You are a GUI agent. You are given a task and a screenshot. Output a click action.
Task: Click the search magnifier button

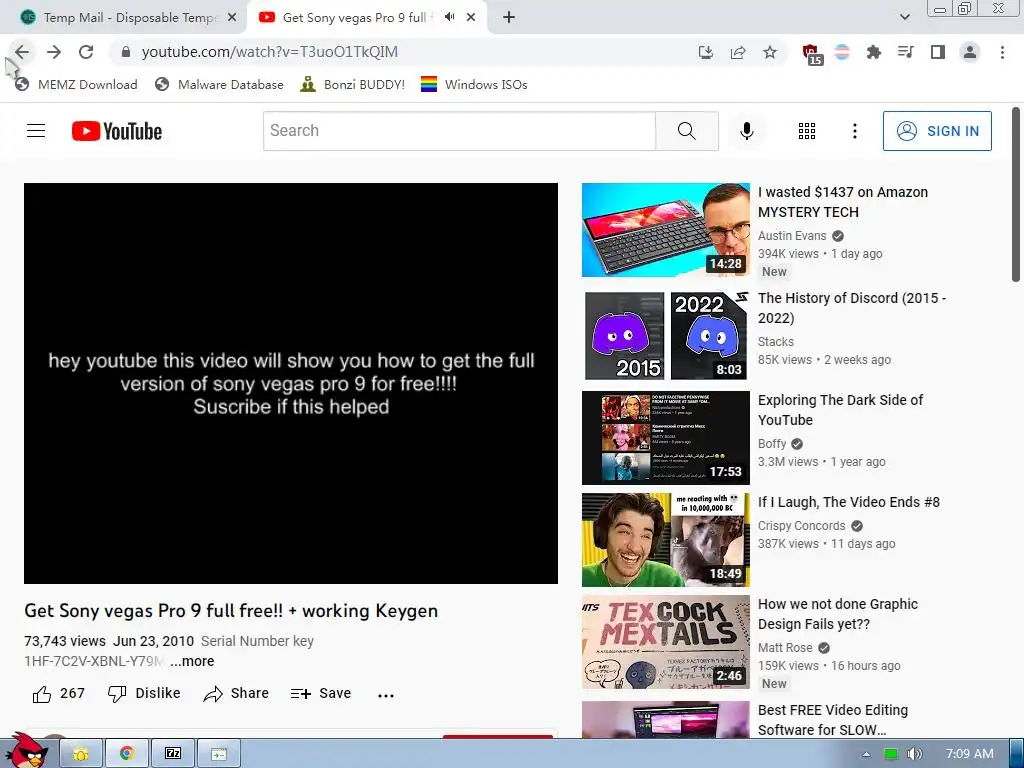(x=686, y=131)
